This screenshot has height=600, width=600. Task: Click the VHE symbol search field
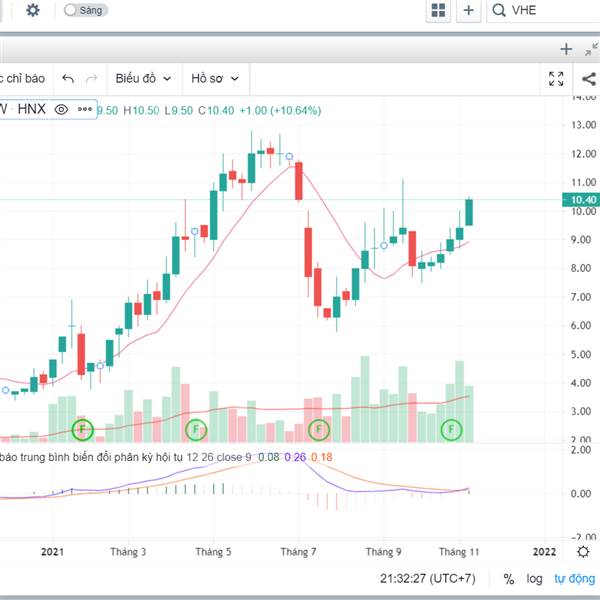(543, 10)
